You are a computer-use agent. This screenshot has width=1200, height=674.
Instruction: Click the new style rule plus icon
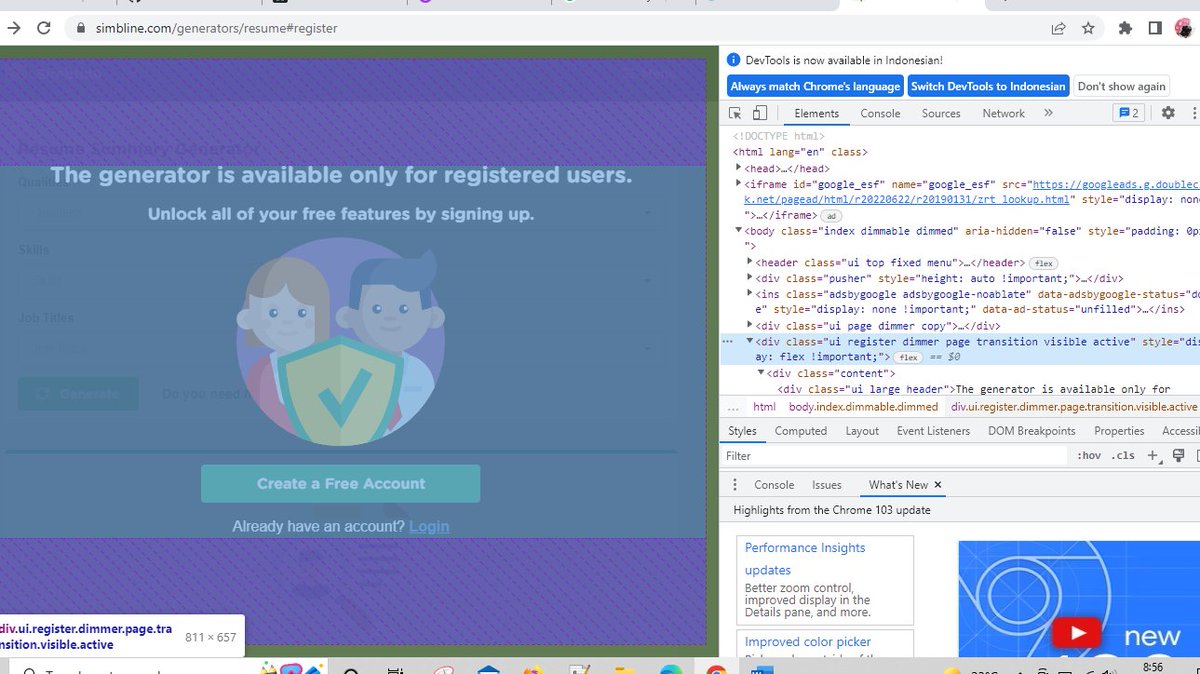[1152, 456]
